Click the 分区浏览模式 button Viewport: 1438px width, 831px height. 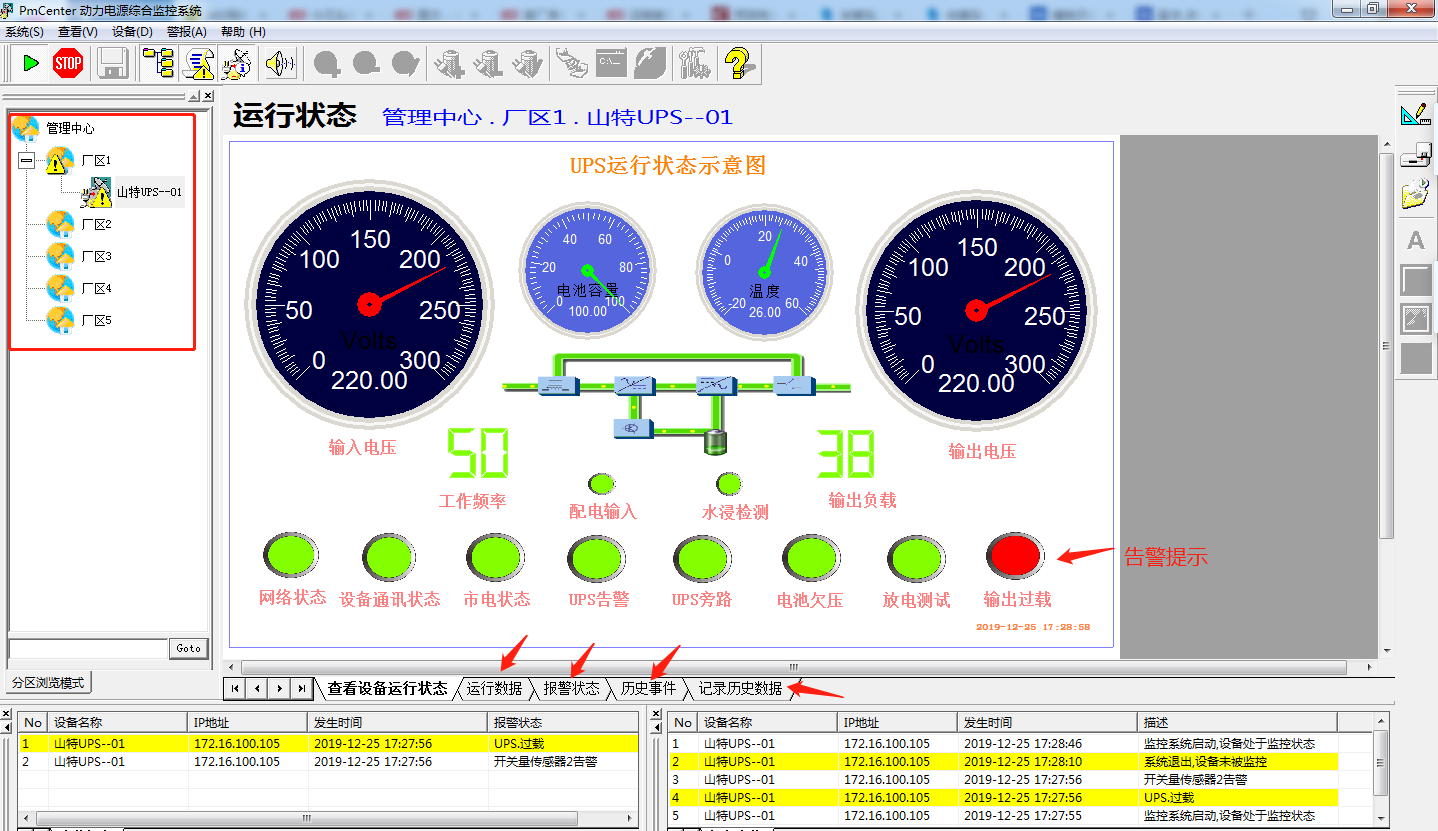coord(48,683)
